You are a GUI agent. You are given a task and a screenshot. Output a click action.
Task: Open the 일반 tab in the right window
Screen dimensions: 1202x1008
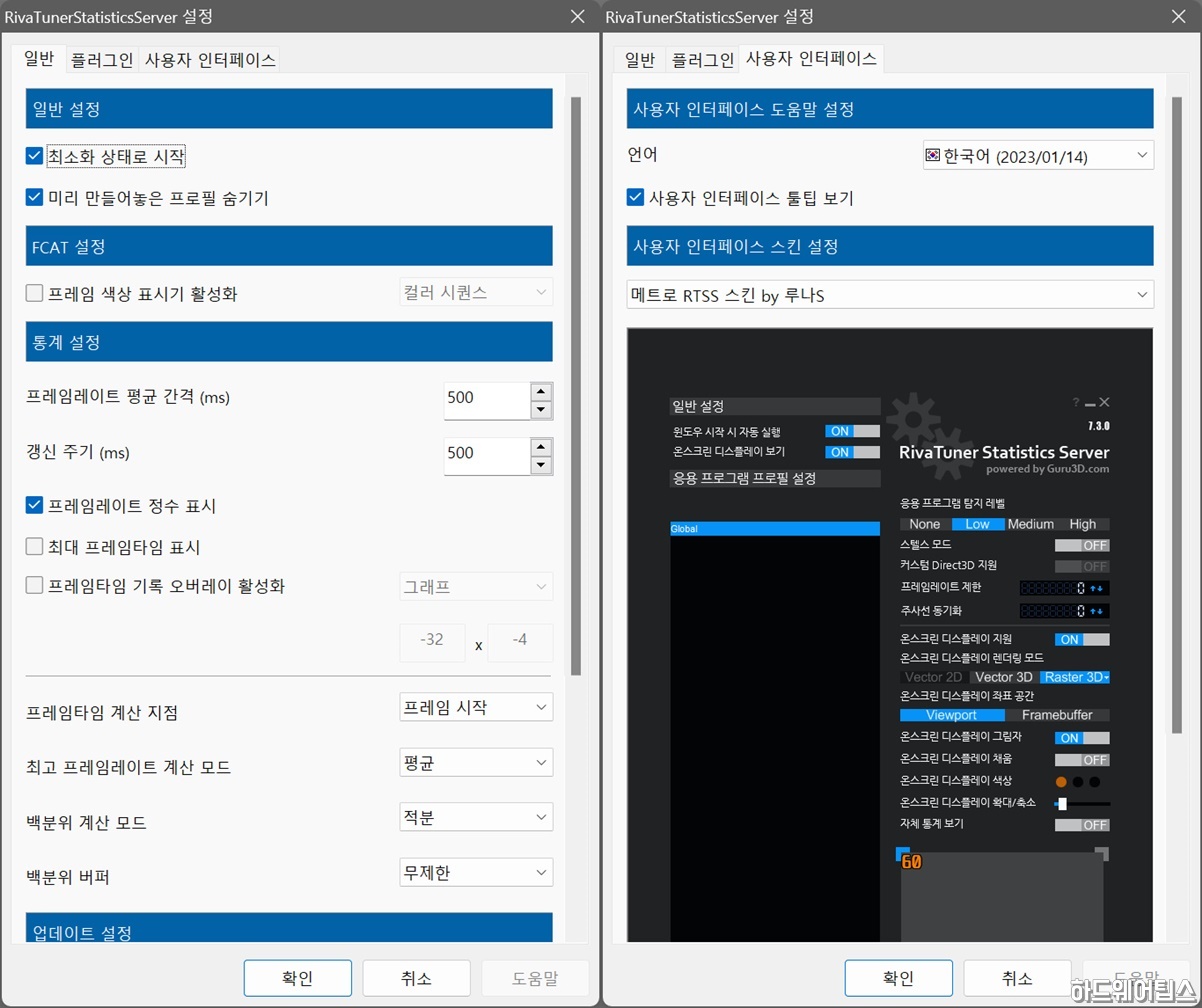640,60
